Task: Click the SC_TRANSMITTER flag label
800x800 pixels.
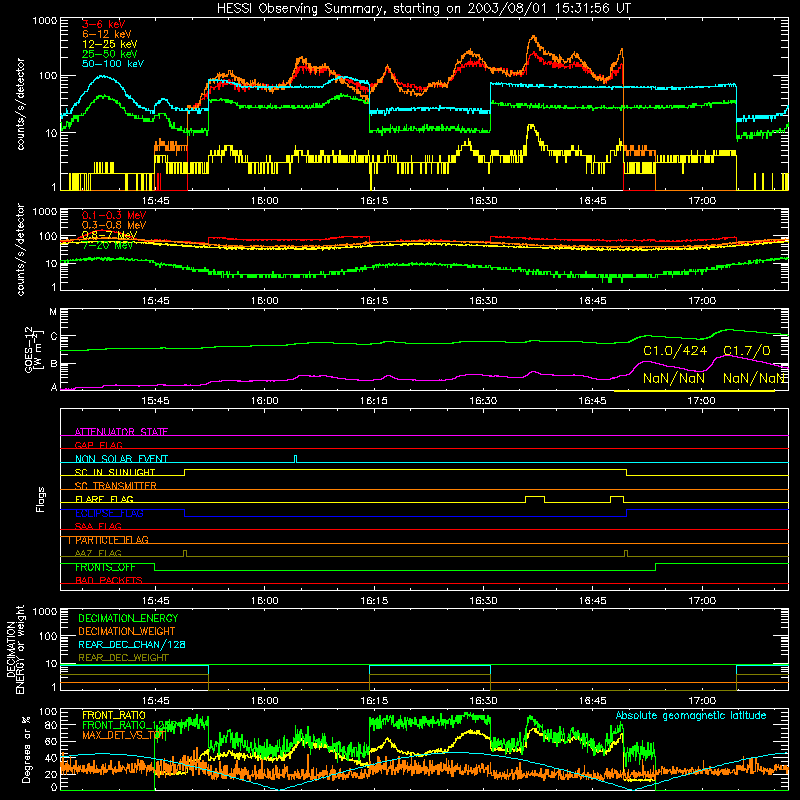Action: tap(116, 485)
